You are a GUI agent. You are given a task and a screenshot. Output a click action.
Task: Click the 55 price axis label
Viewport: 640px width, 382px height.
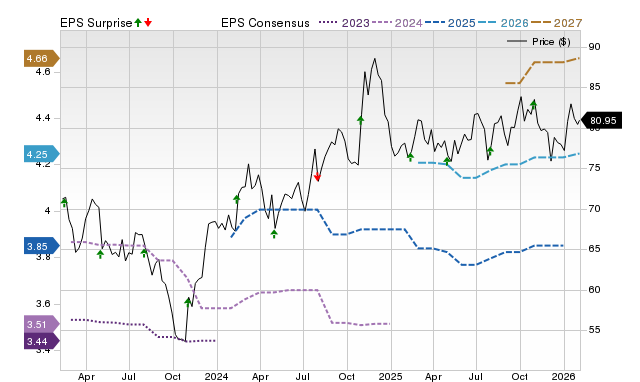click(x=594, y=329)
